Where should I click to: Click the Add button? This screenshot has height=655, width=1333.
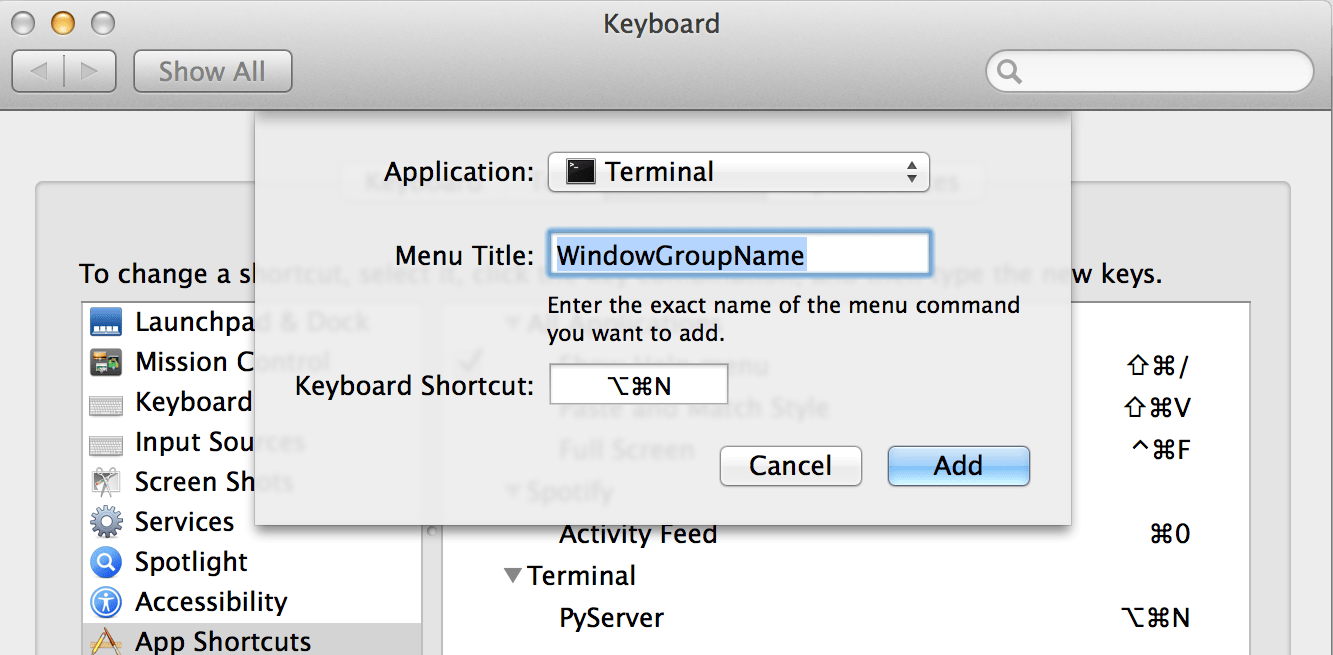pyautogui.click(x=957, y=465)
